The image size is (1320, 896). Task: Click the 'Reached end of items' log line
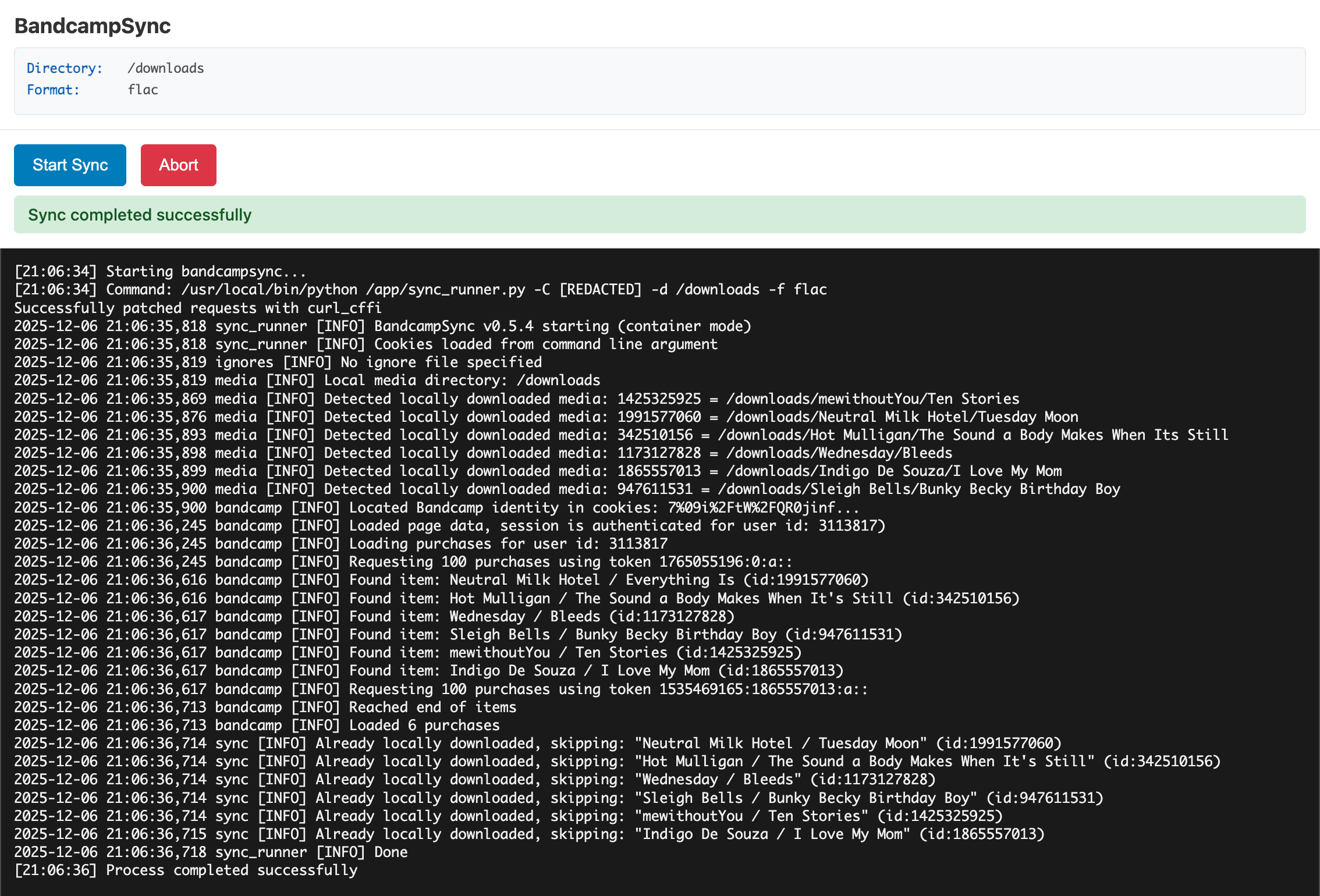coord(265,707)
